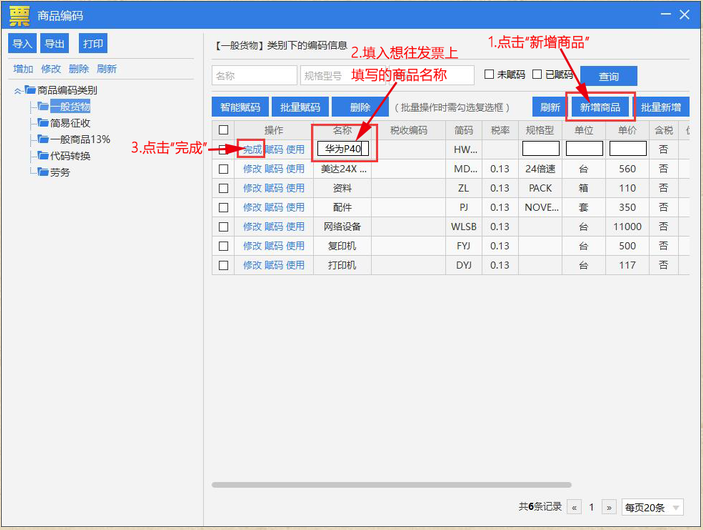Click the 查询 search button
This screenshot has width=703, height=530.
tap(609, 76)
